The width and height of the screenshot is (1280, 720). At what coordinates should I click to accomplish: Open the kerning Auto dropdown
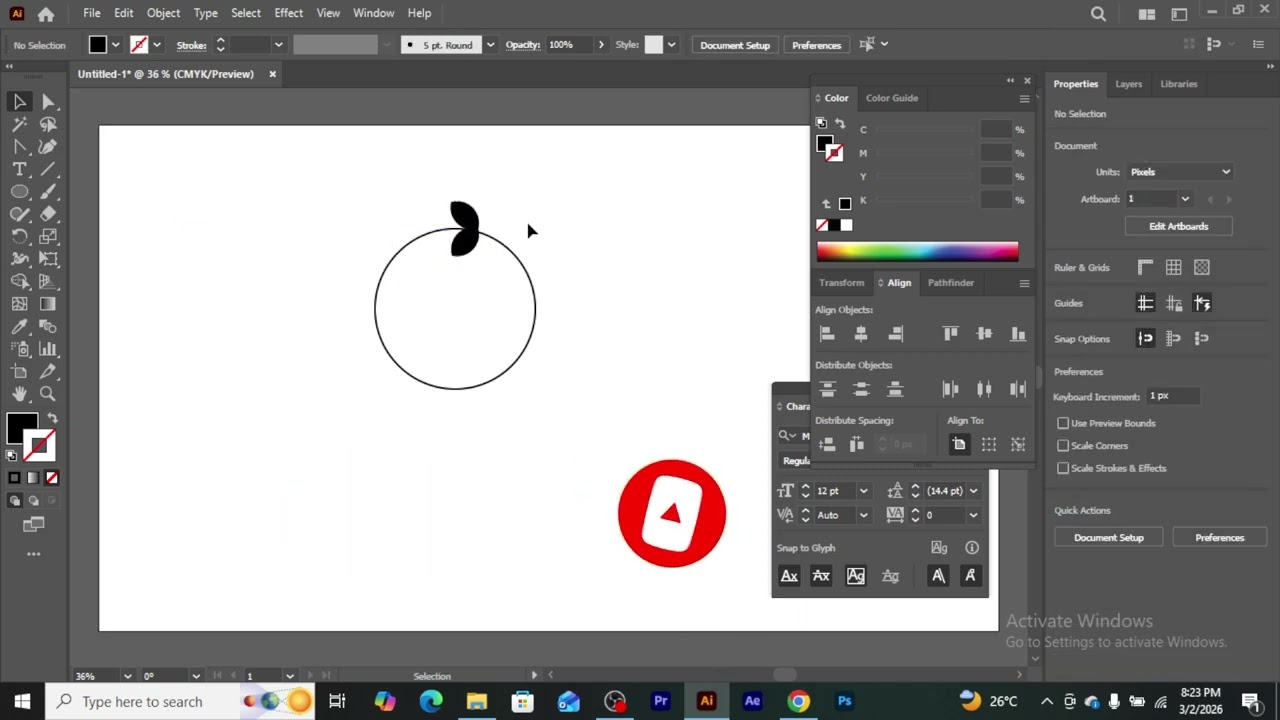coord(864,515)
